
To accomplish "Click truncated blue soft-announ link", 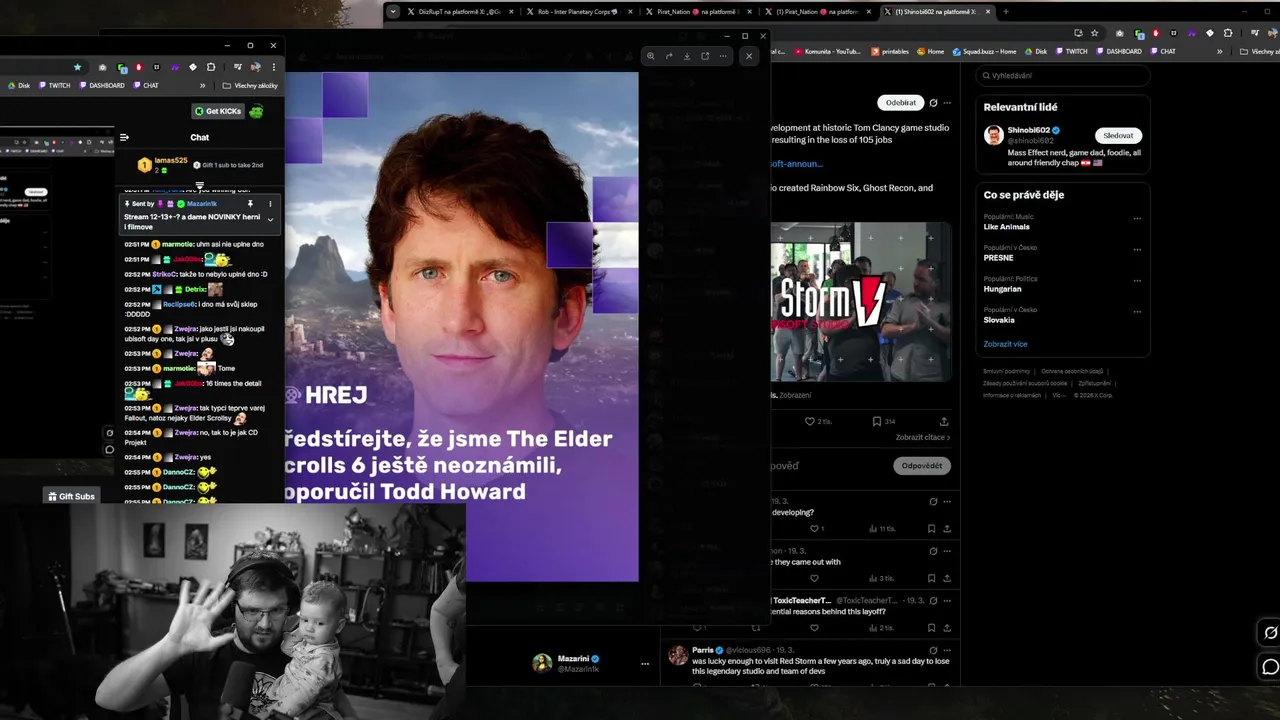I will pos(796,163).
